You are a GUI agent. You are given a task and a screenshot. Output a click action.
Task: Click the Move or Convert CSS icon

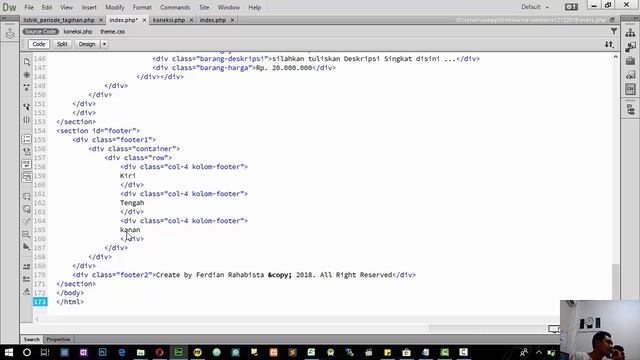click(27, 247)
